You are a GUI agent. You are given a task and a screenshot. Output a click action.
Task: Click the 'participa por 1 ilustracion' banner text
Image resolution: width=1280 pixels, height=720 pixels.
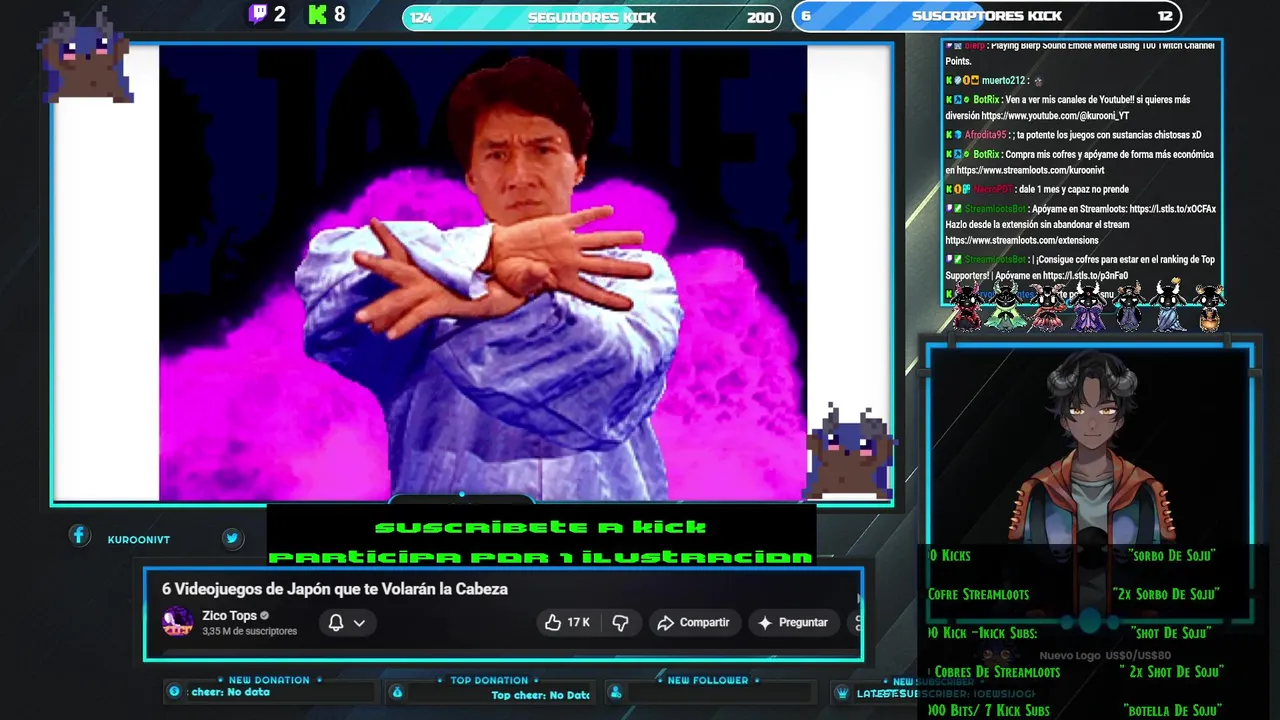tap(540, 557)
